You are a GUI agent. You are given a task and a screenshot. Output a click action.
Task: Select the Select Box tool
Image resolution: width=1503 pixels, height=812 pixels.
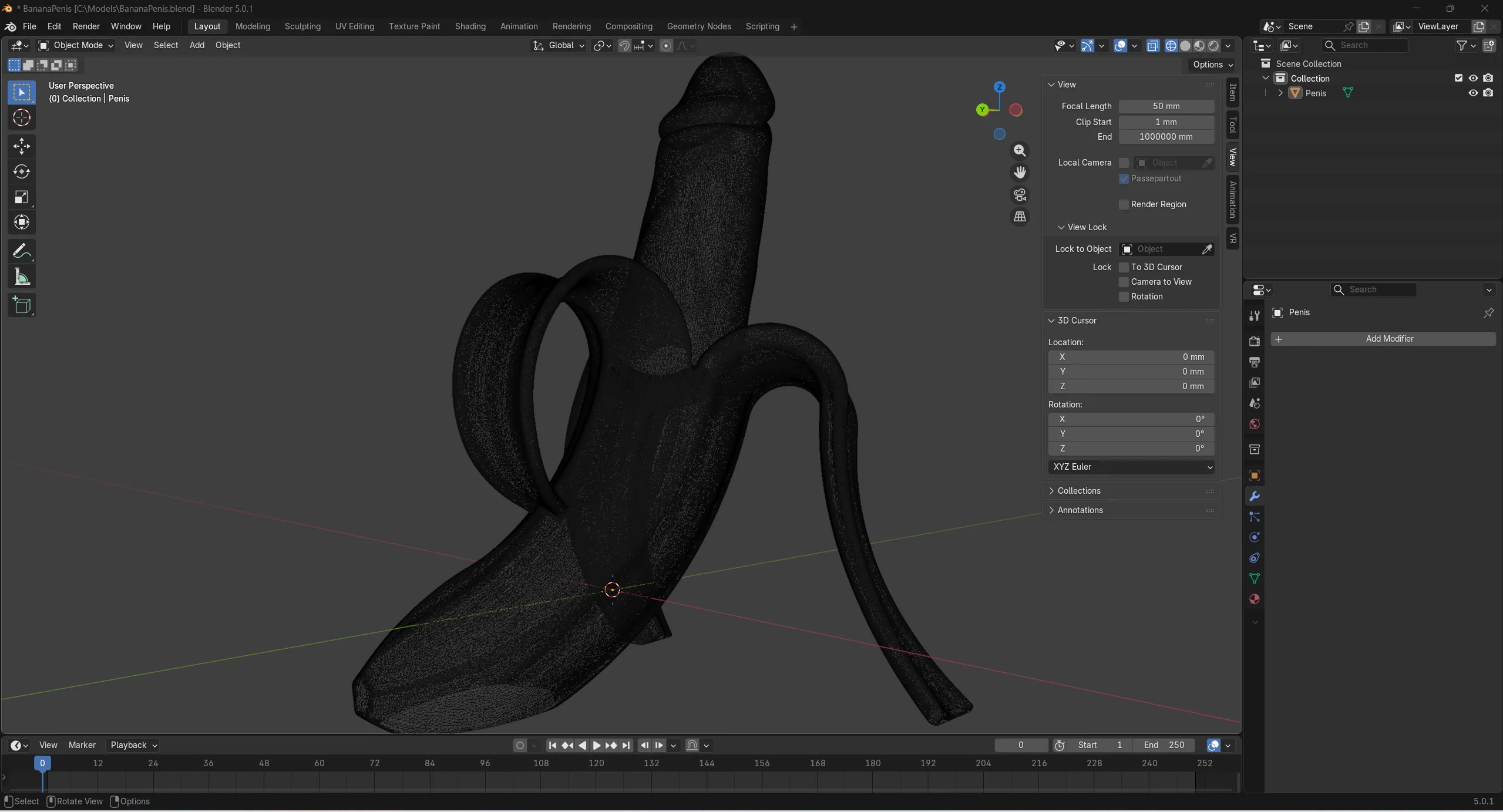22,92
